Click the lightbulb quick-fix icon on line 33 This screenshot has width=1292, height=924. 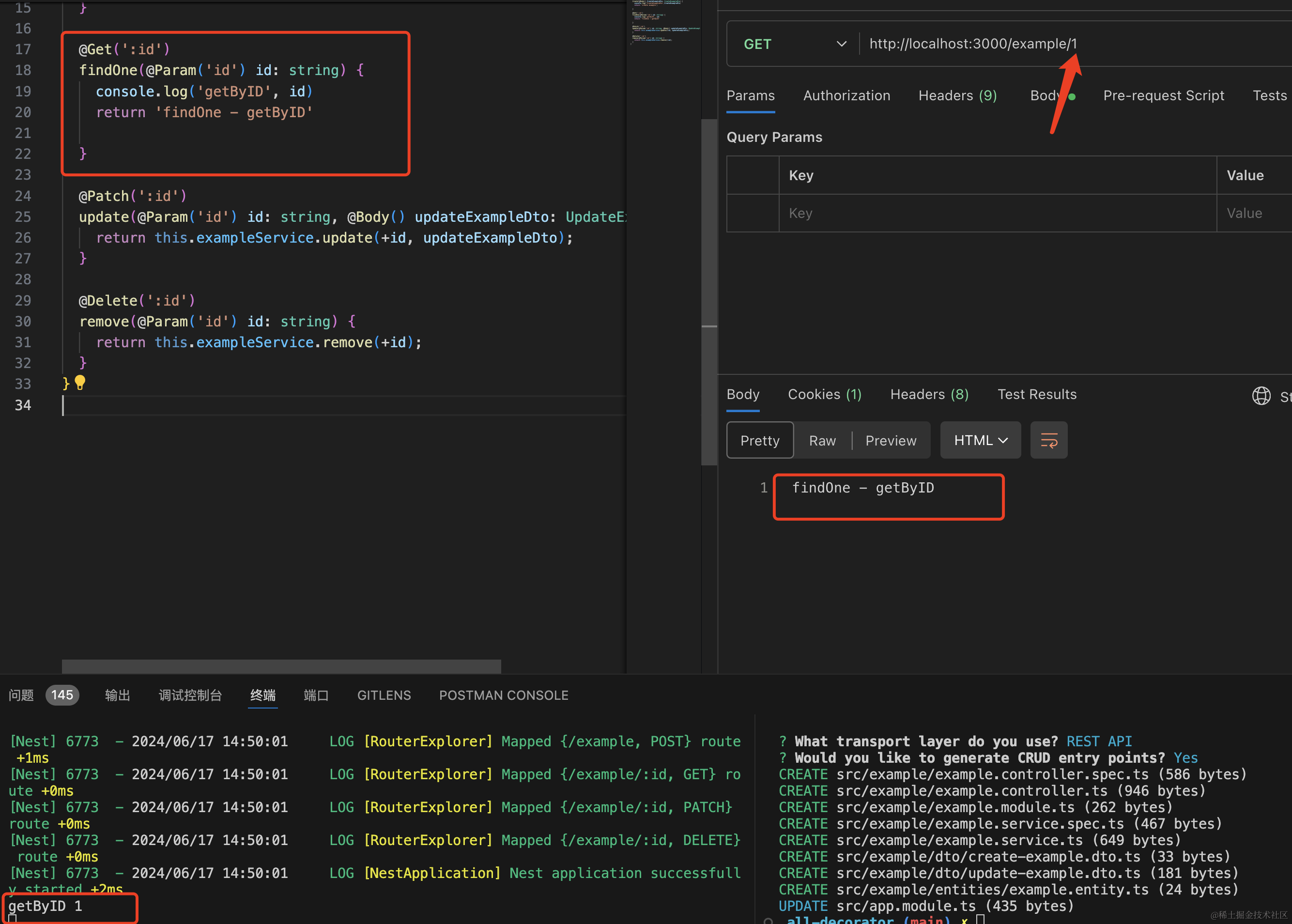(x=80, y=383)
